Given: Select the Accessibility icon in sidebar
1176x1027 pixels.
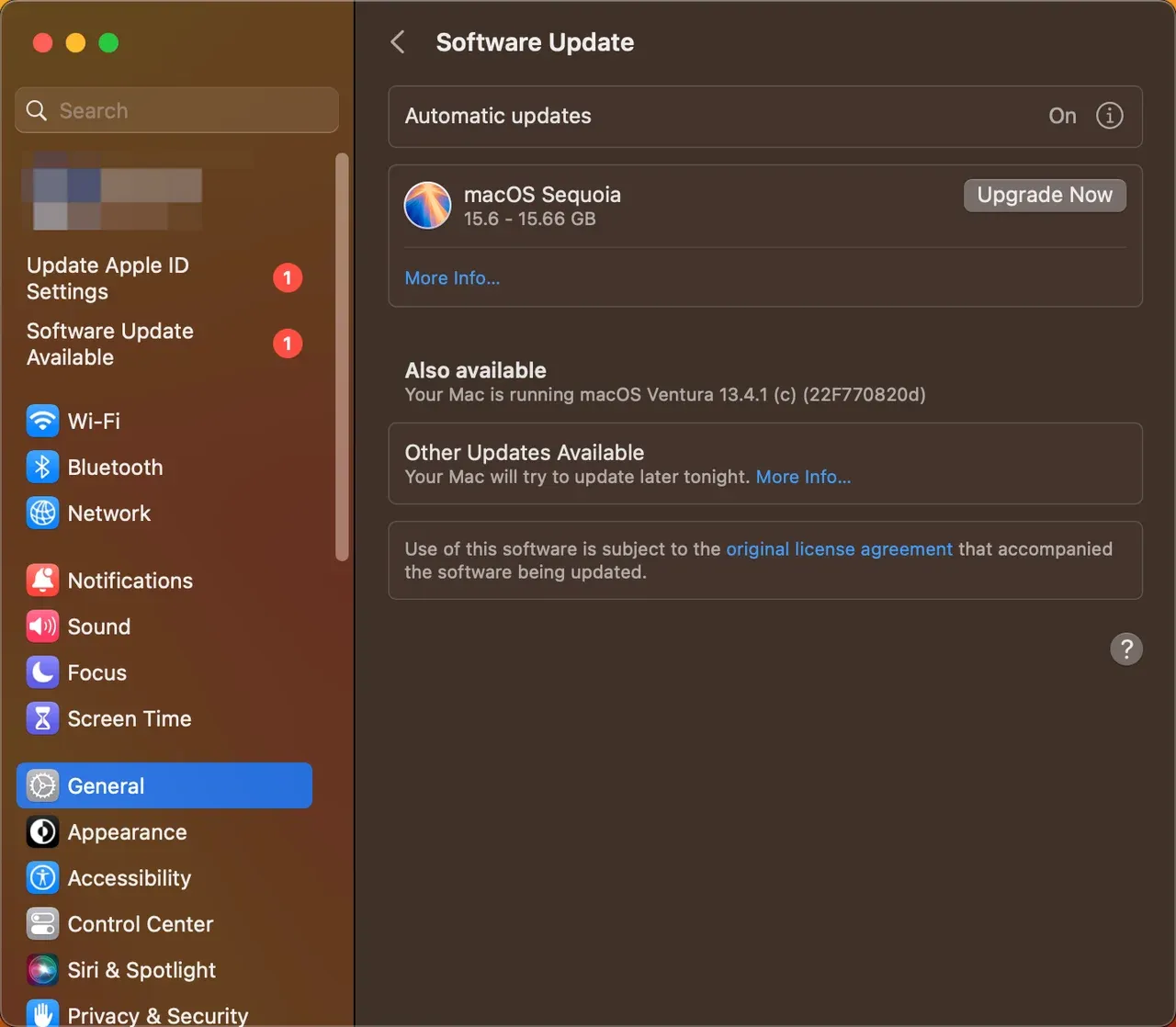Looking at the screenshot, I should (x=42, y=877).
